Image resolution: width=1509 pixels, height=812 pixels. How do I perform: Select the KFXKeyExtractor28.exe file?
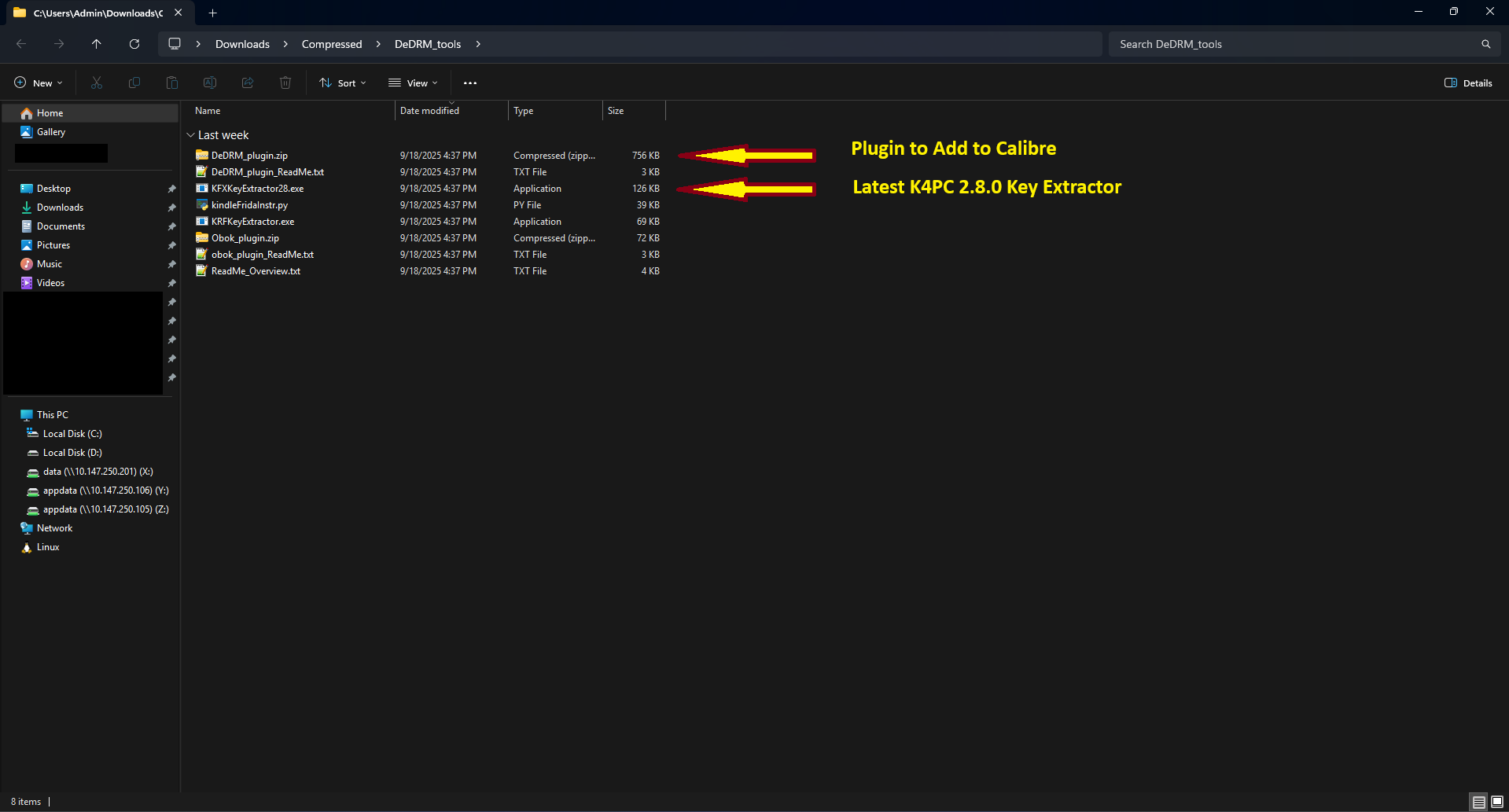[257, 189]
